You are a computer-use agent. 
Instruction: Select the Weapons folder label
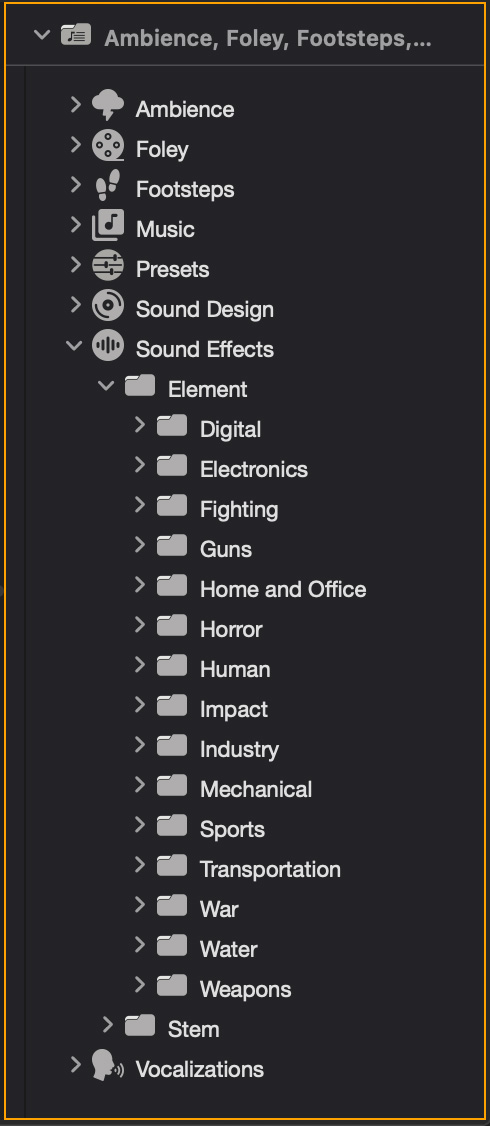[246, 989]
